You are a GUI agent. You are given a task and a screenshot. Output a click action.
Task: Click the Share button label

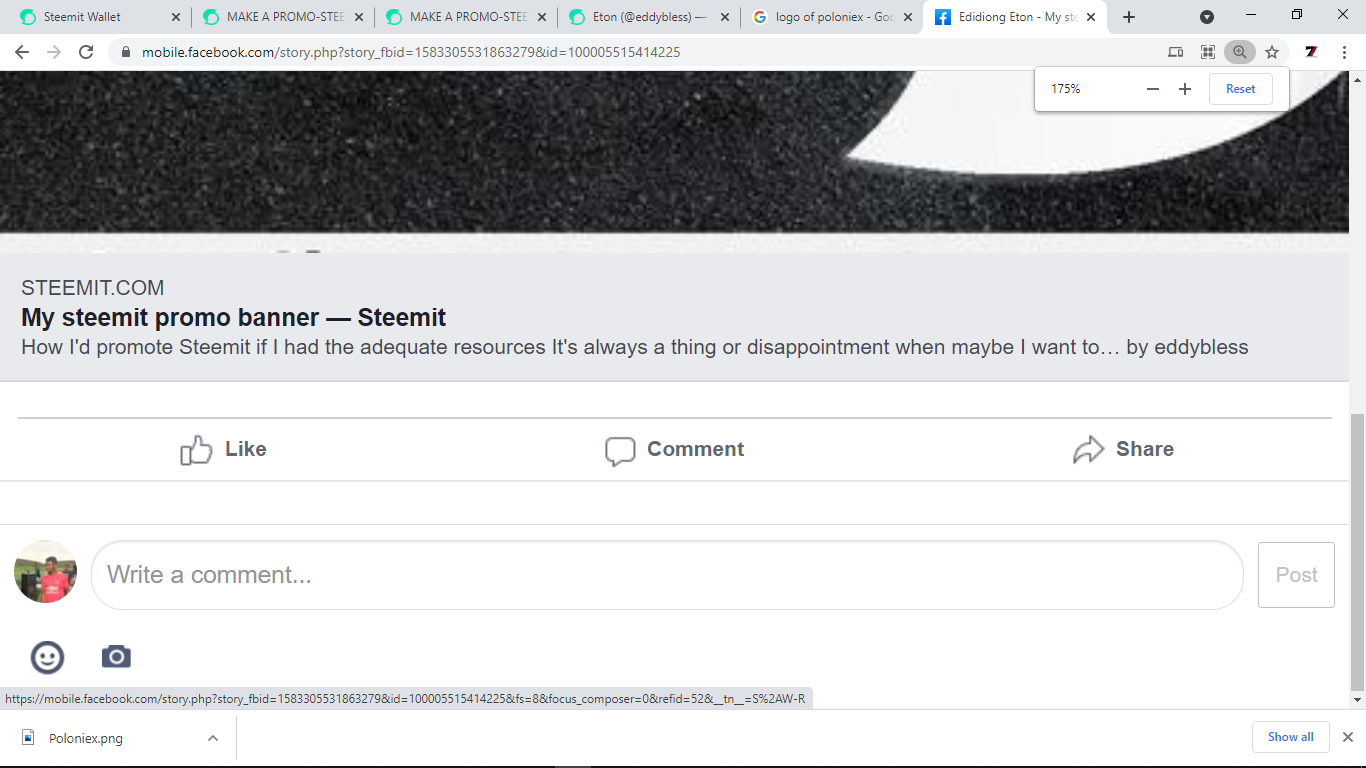[1144, 449]
